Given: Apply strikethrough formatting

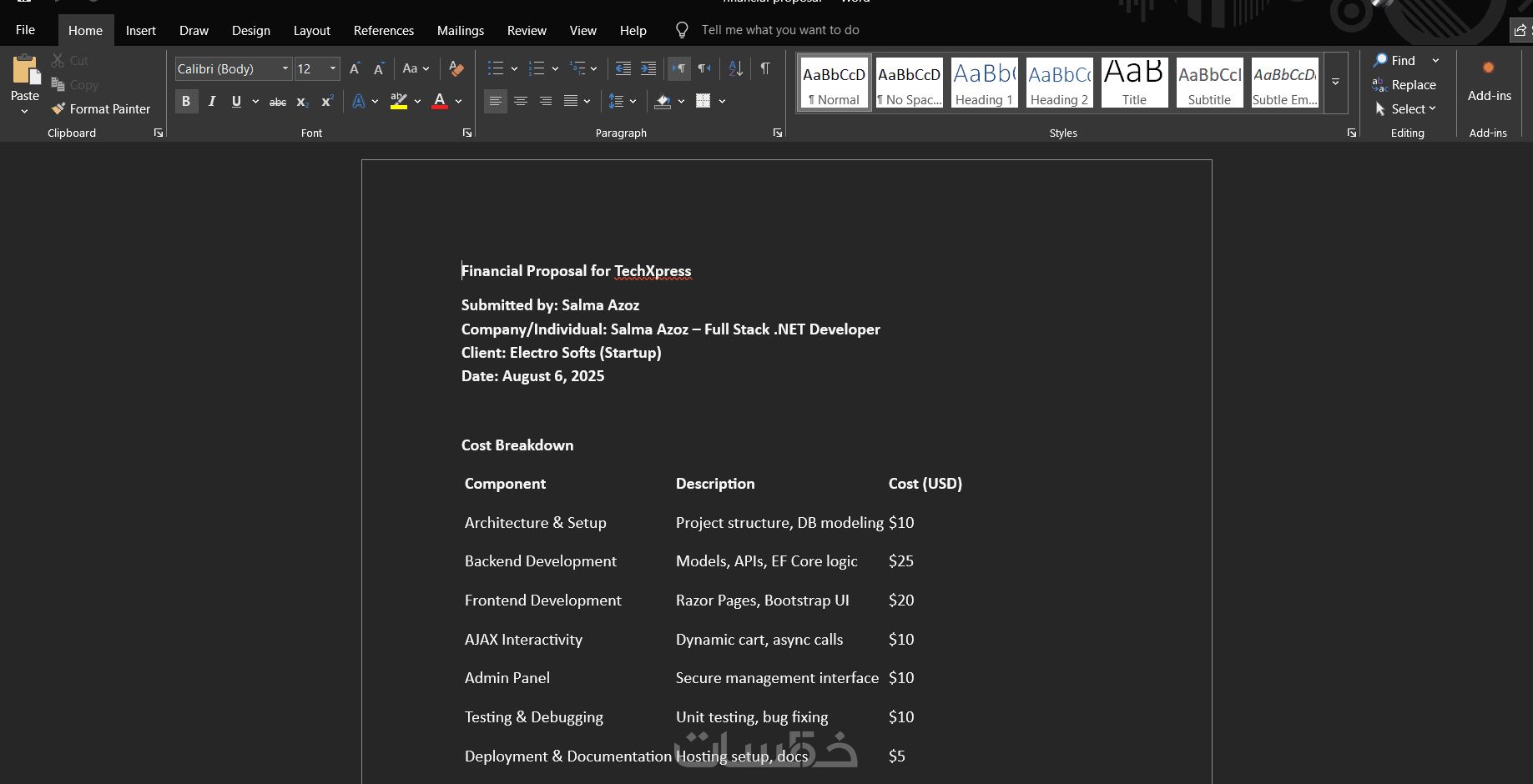Looking at the screenshot, I should pyautogui.click(x=278, y=102).
